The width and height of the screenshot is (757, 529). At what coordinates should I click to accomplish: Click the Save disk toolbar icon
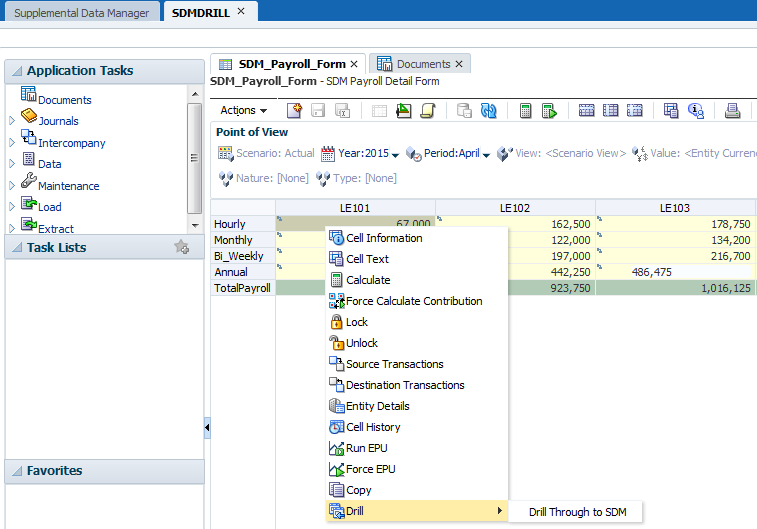[x=318, y=111]
